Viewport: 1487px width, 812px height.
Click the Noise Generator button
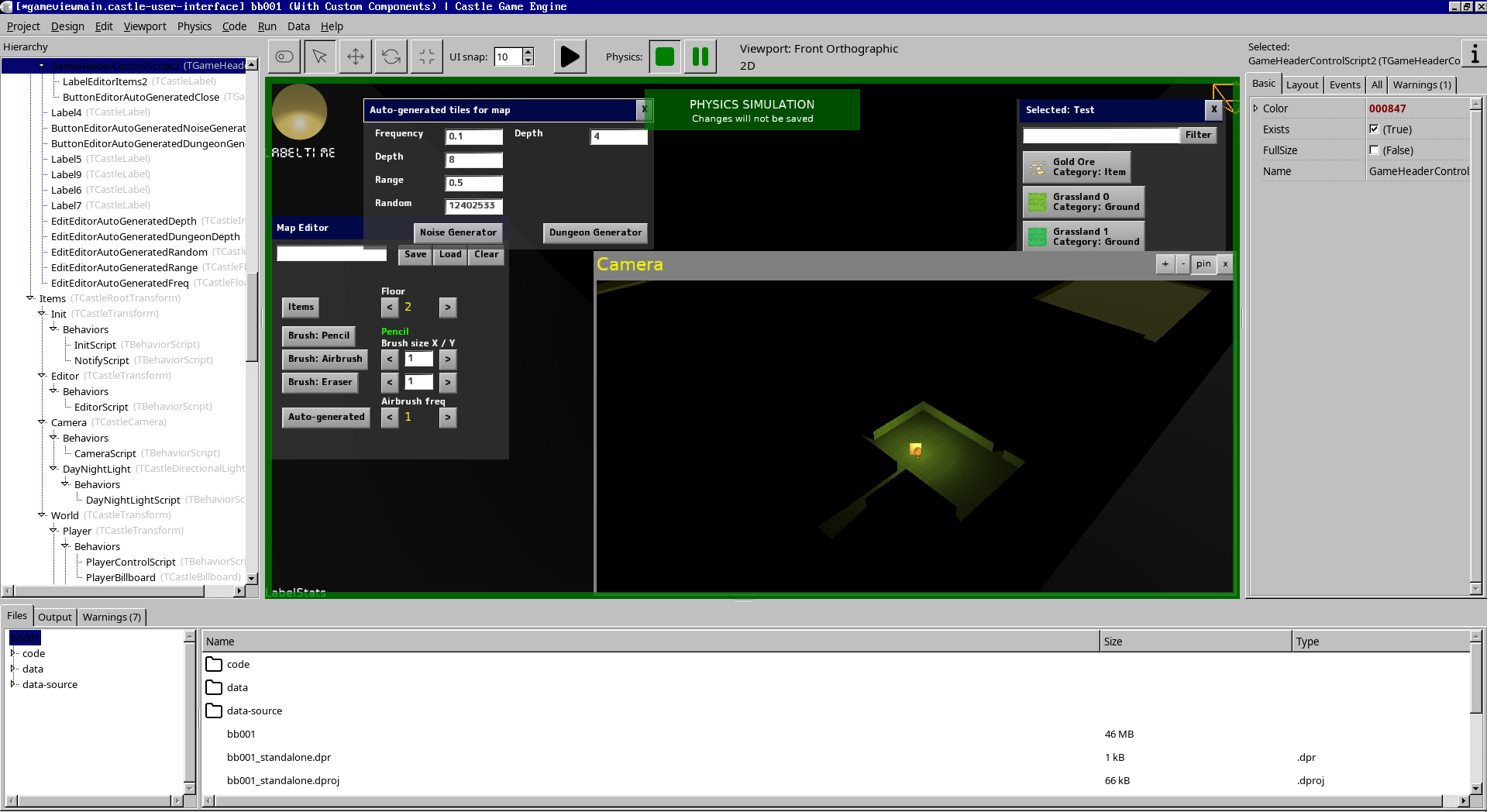point(458,232)
